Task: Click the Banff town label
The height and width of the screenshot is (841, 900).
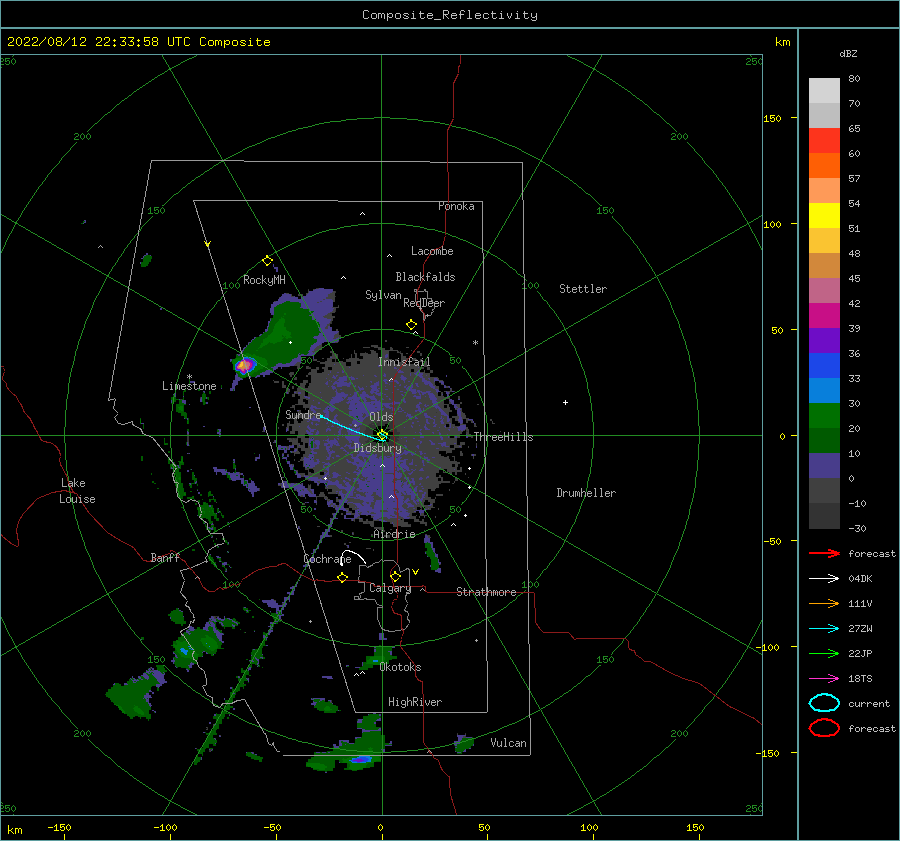Action: tap(165, 557)
